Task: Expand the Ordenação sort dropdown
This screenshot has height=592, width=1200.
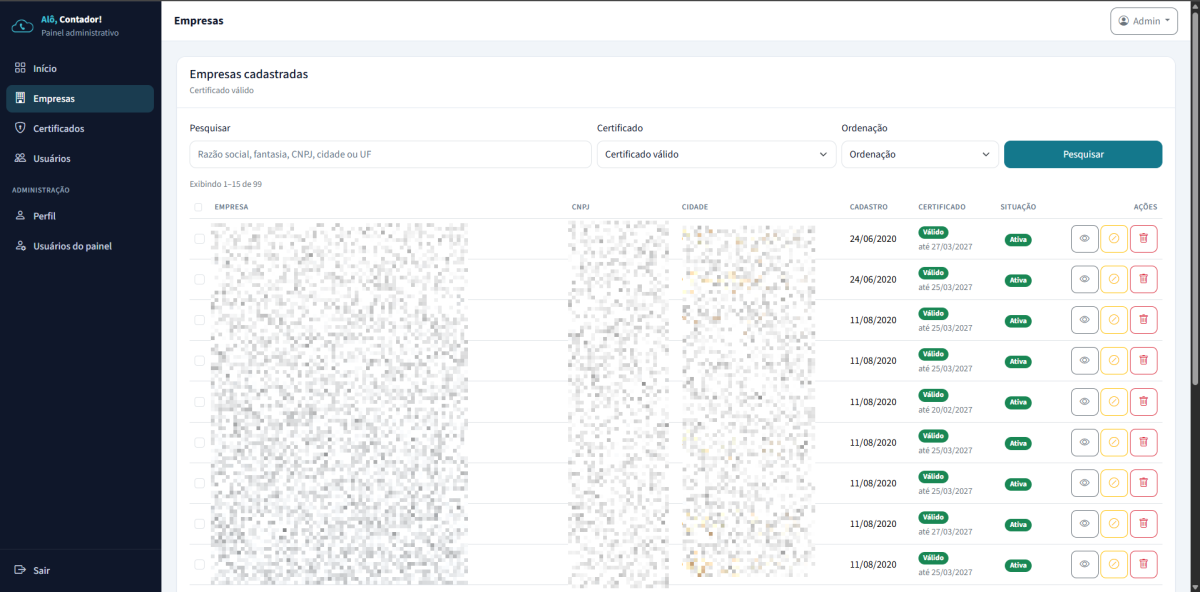Action: pyautogui.click(x=920, y=154)
